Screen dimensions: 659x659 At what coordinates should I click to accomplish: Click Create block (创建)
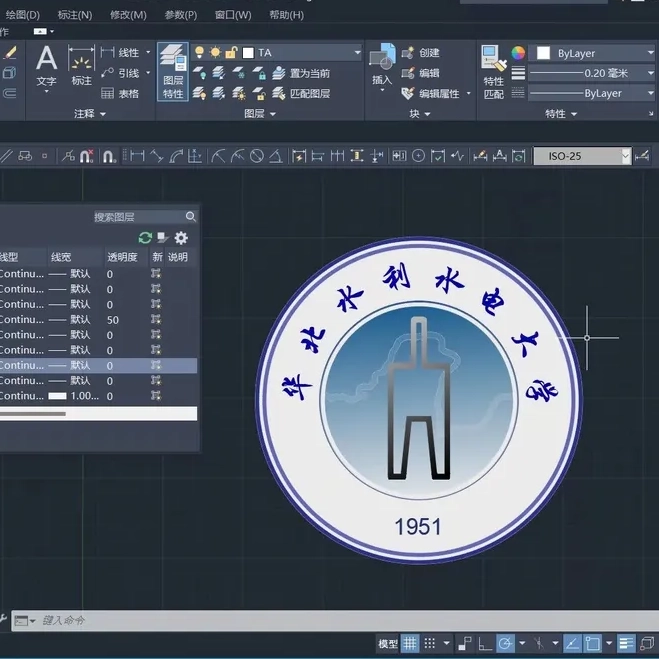click(420, 53)
